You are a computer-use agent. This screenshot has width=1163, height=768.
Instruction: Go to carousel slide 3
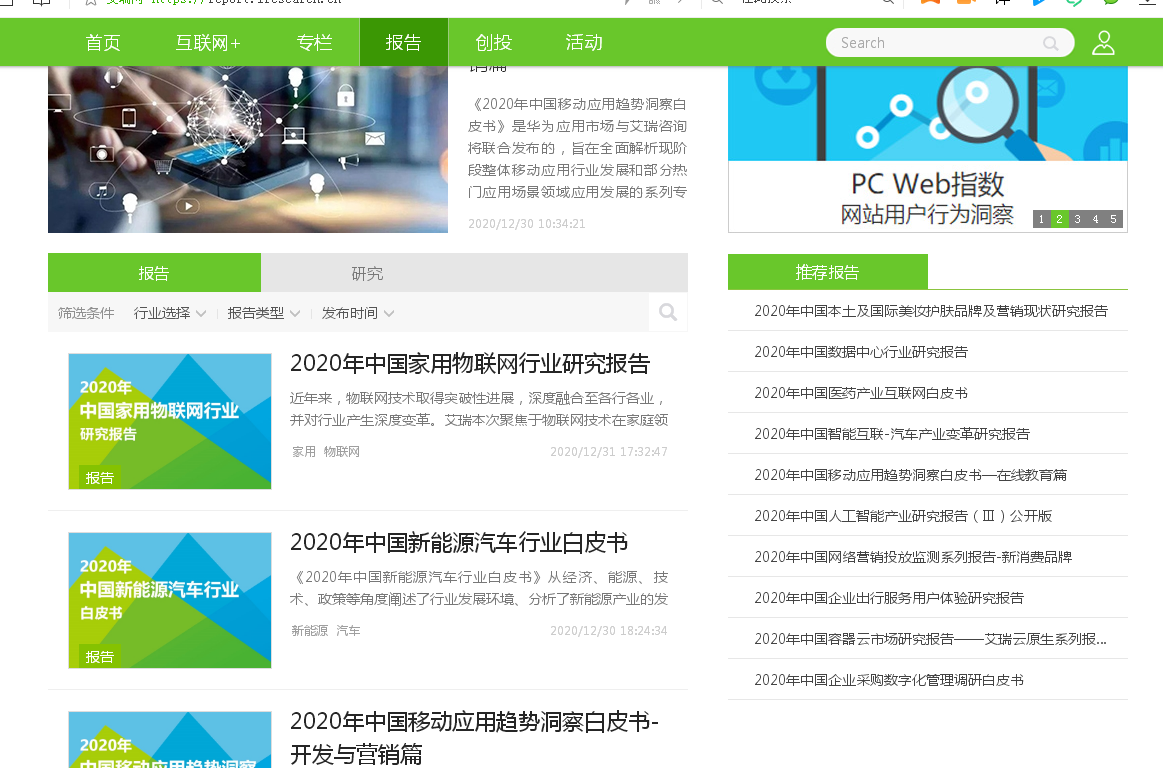tap(1077, 219)
